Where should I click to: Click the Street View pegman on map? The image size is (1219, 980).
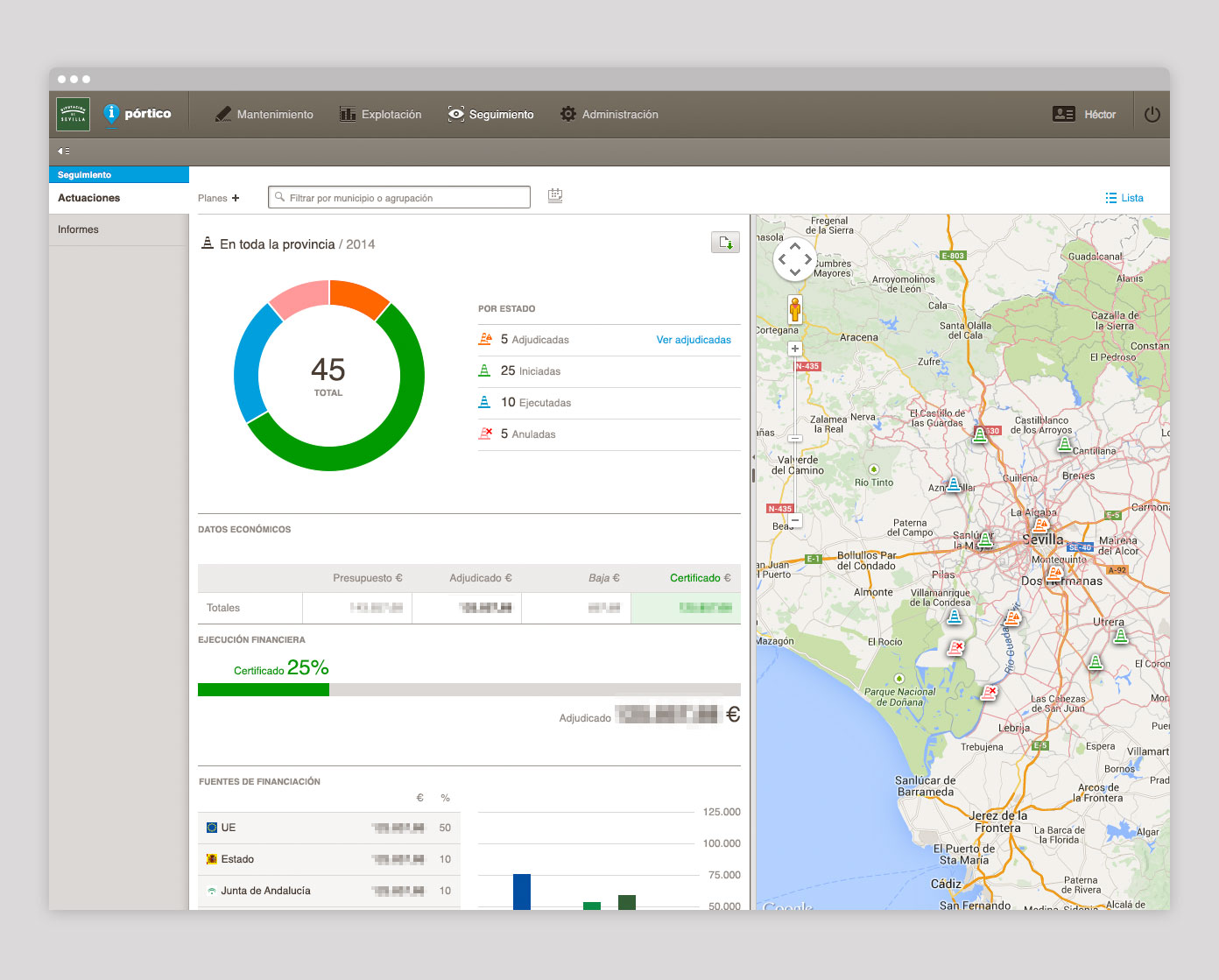point(795,309)
